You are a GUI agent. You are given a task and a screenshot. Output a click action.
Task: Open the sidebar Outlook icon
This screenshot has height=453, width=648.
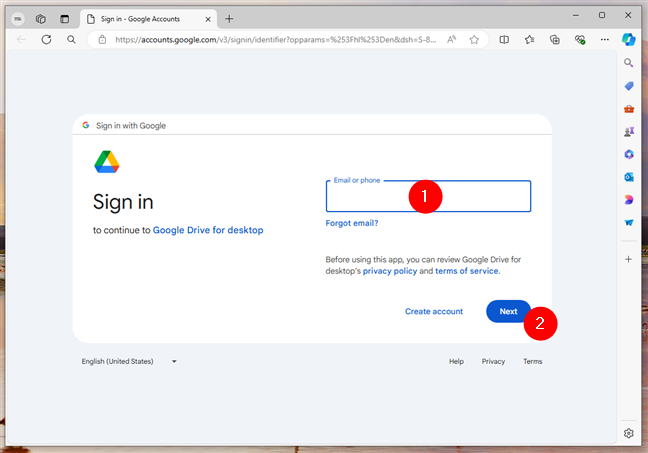(x=629, y=177)
